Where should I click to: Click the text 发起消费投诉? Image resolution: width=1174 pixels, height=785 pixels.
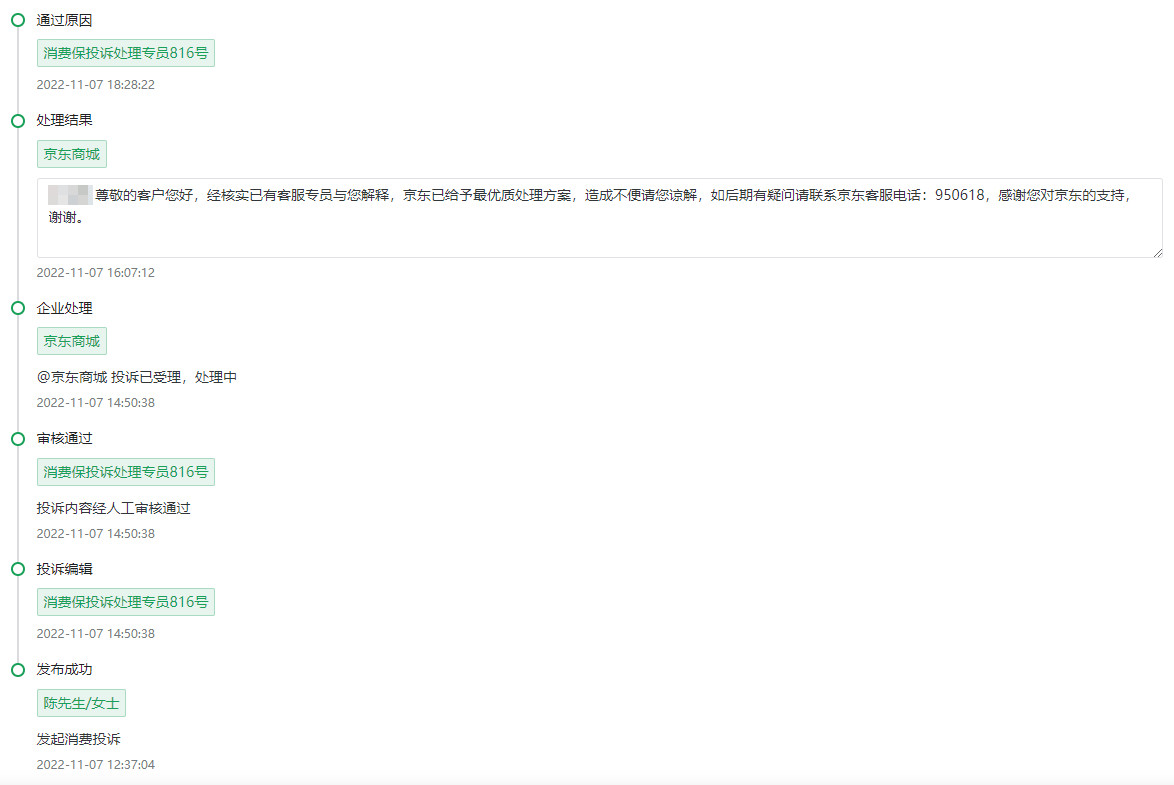(79, 739)
